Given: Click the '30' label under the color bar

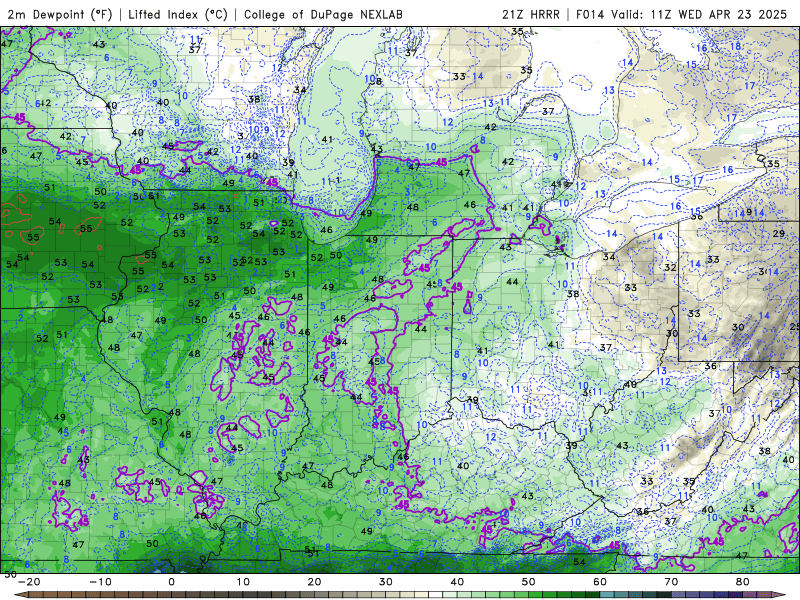Looking at the screenshot, I should (386, 582).
